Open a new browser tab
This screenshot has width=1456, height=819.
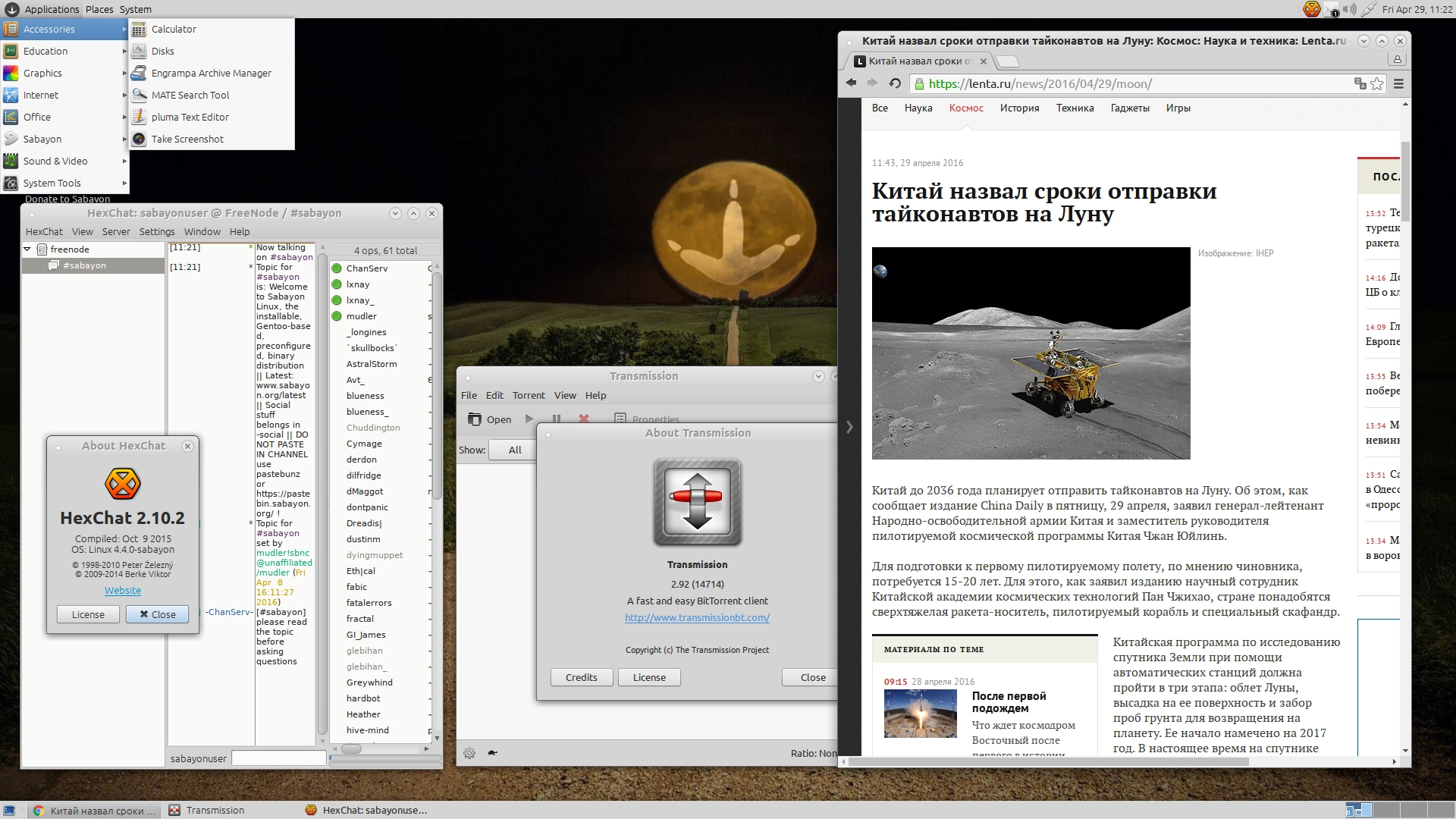pos(1007,61)
